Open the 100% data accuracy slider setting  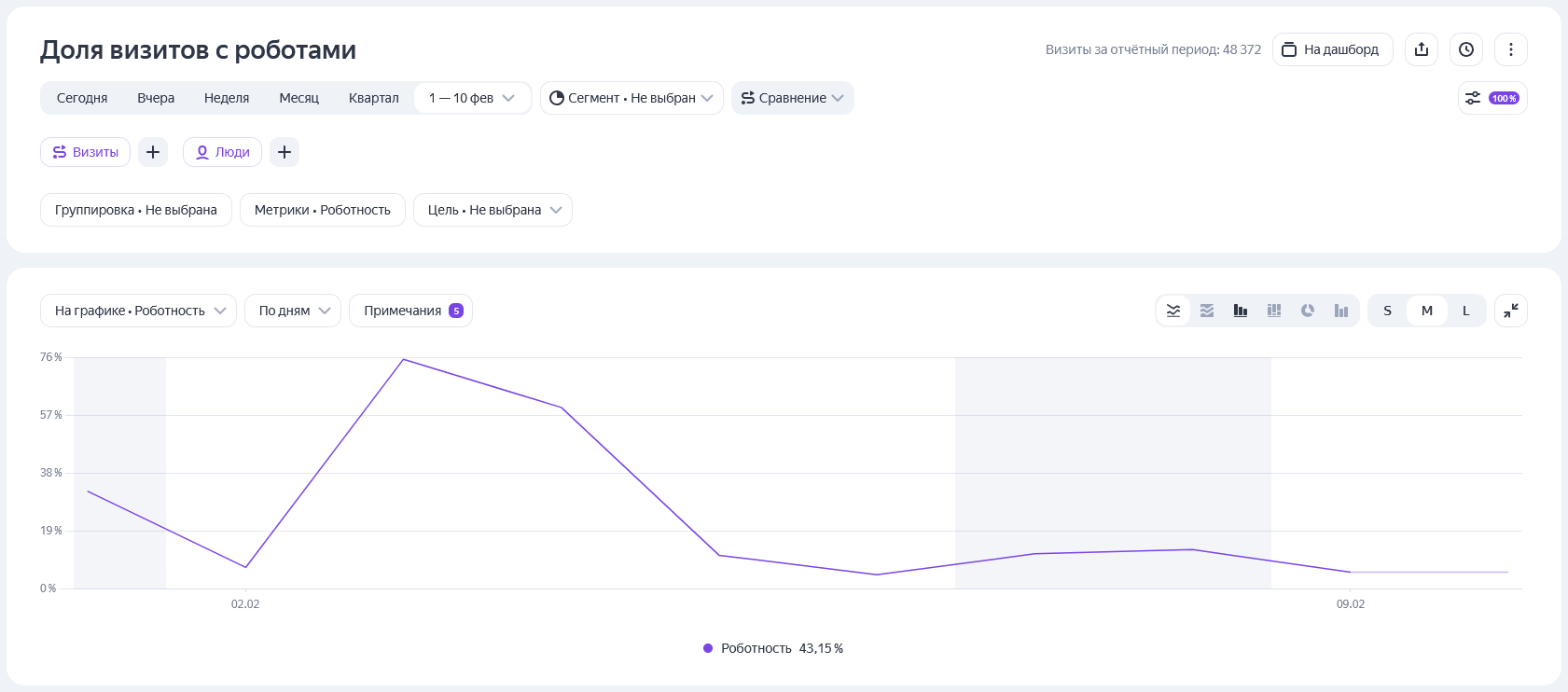tap(1492, 98)
